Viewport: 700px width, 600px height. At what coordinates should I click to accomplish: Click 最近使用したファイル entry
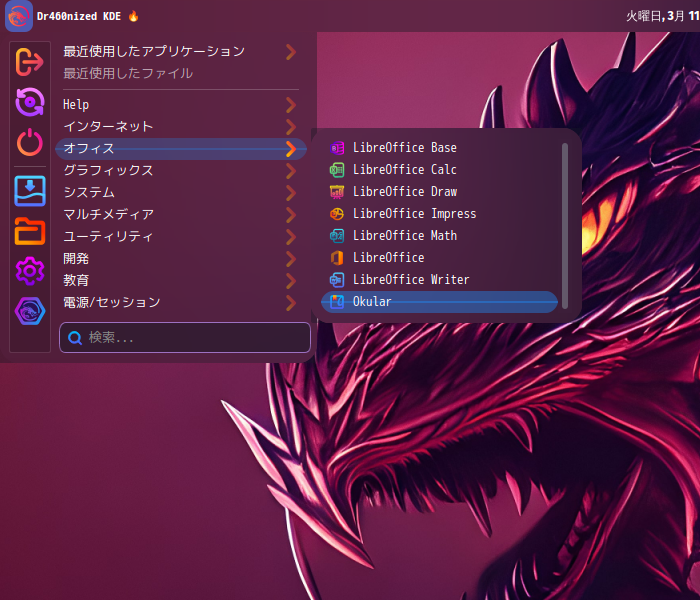(x=180, y=74)
